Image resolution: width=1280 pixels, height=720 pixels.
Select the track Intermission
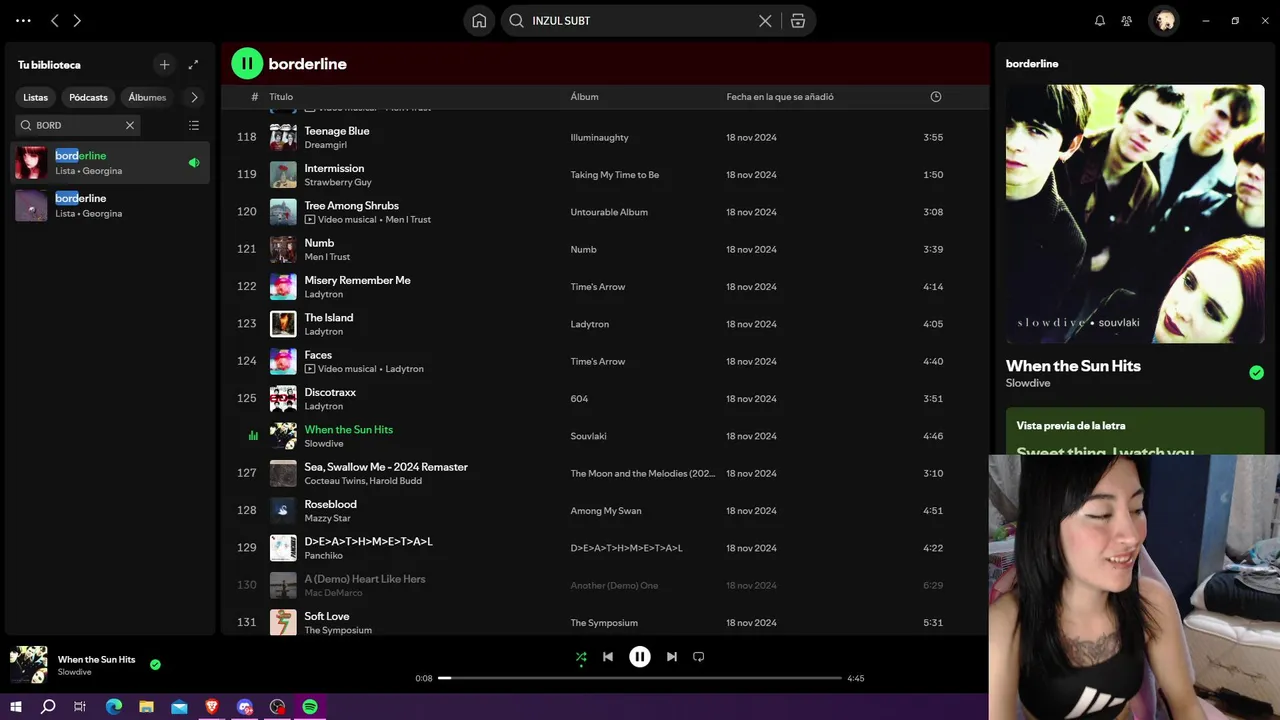tap(334, 168)
